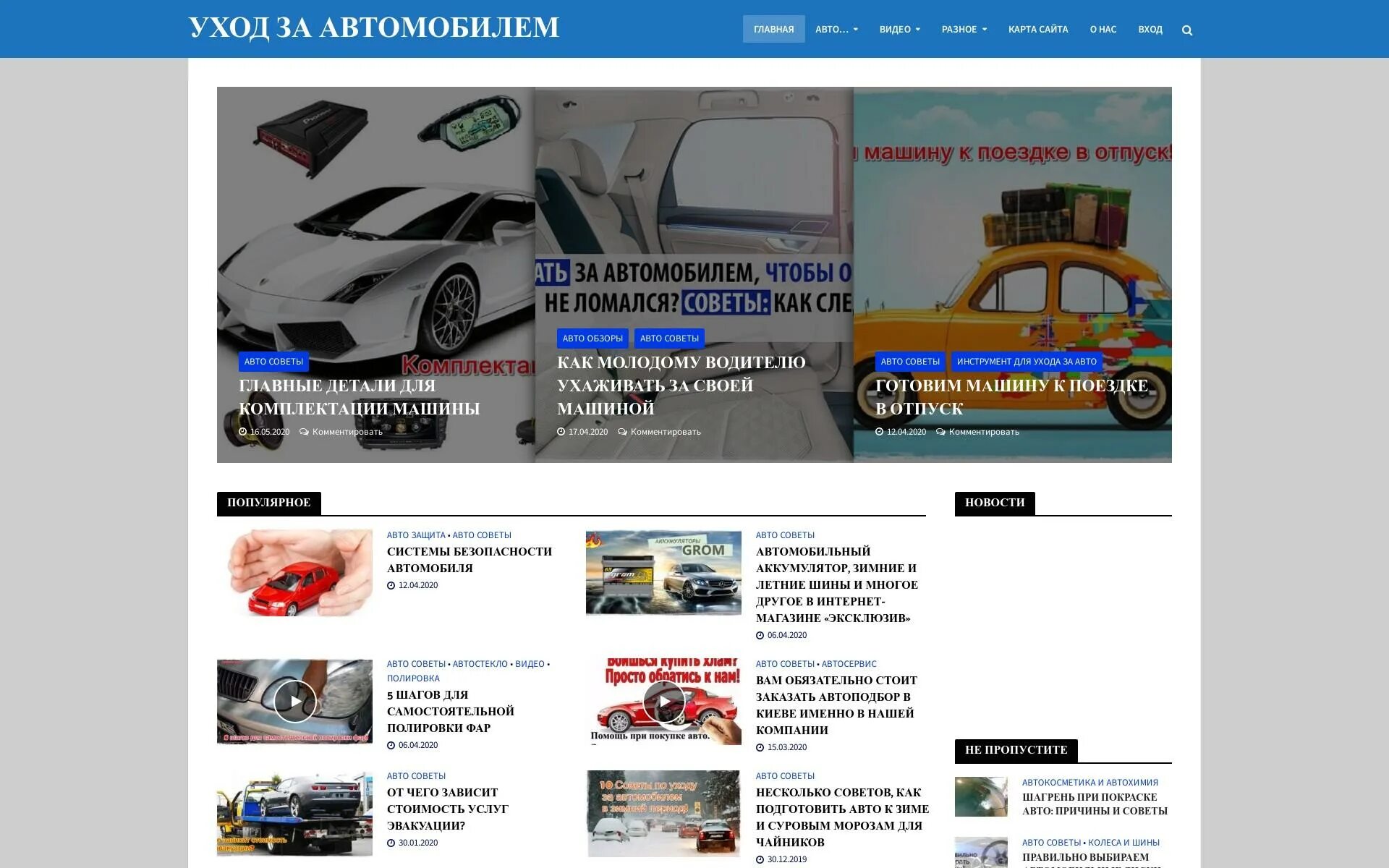Click comment bubble icon under Готовим машину article
1389x868 pixels.
[x=940, y=432]
